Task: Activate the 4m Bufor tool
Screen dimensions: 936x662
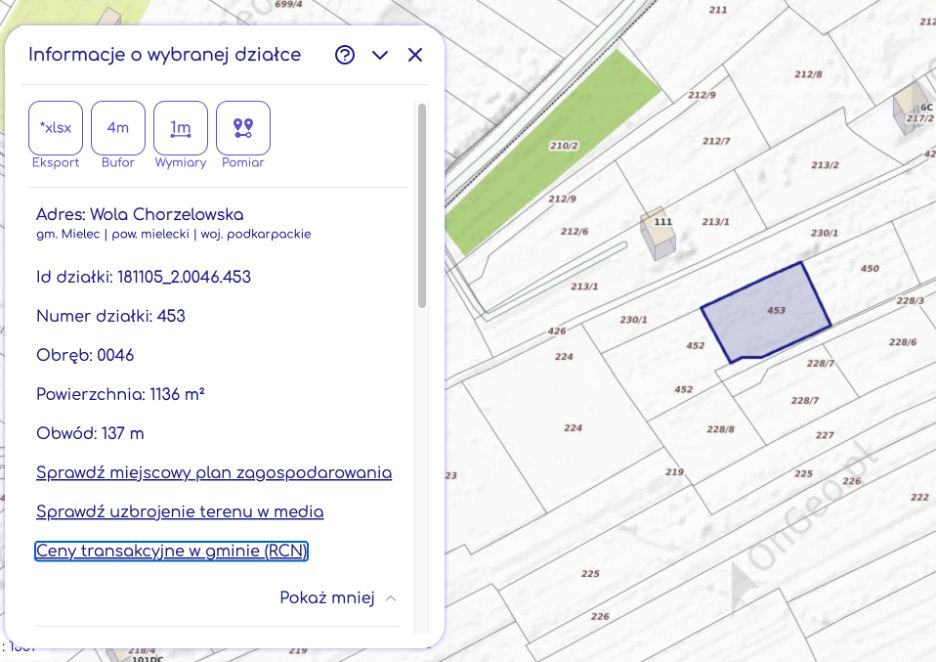Action: coord(118,128)
